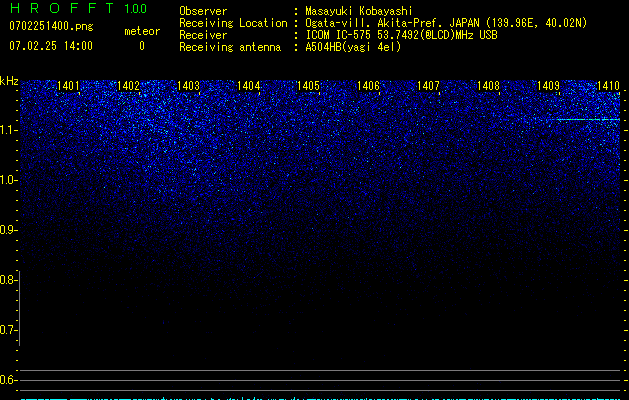Click the Receiving Location label
This screenshot has width=629, height=400.
233,23
